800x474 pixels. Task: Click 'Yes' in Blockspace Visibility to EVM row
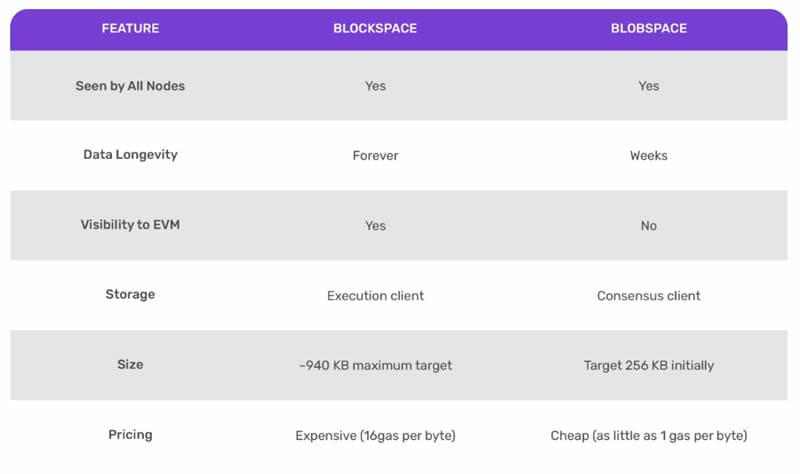[x=375, y=226]
